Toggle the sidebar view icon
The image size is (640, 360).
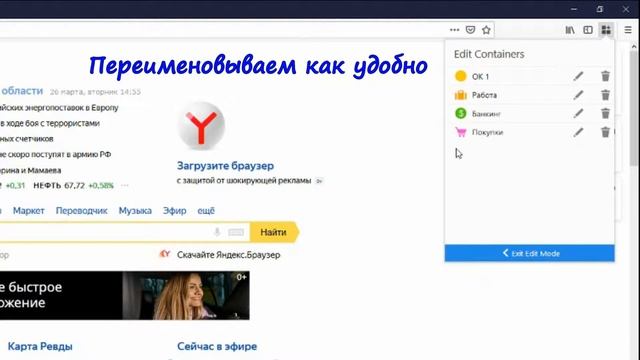click(588, 30)
